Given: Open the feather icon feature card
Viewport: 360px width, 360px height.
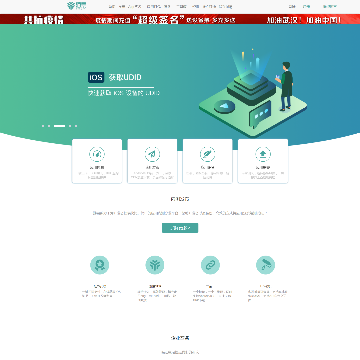Looking at the screenshot, I should point(207,161).
